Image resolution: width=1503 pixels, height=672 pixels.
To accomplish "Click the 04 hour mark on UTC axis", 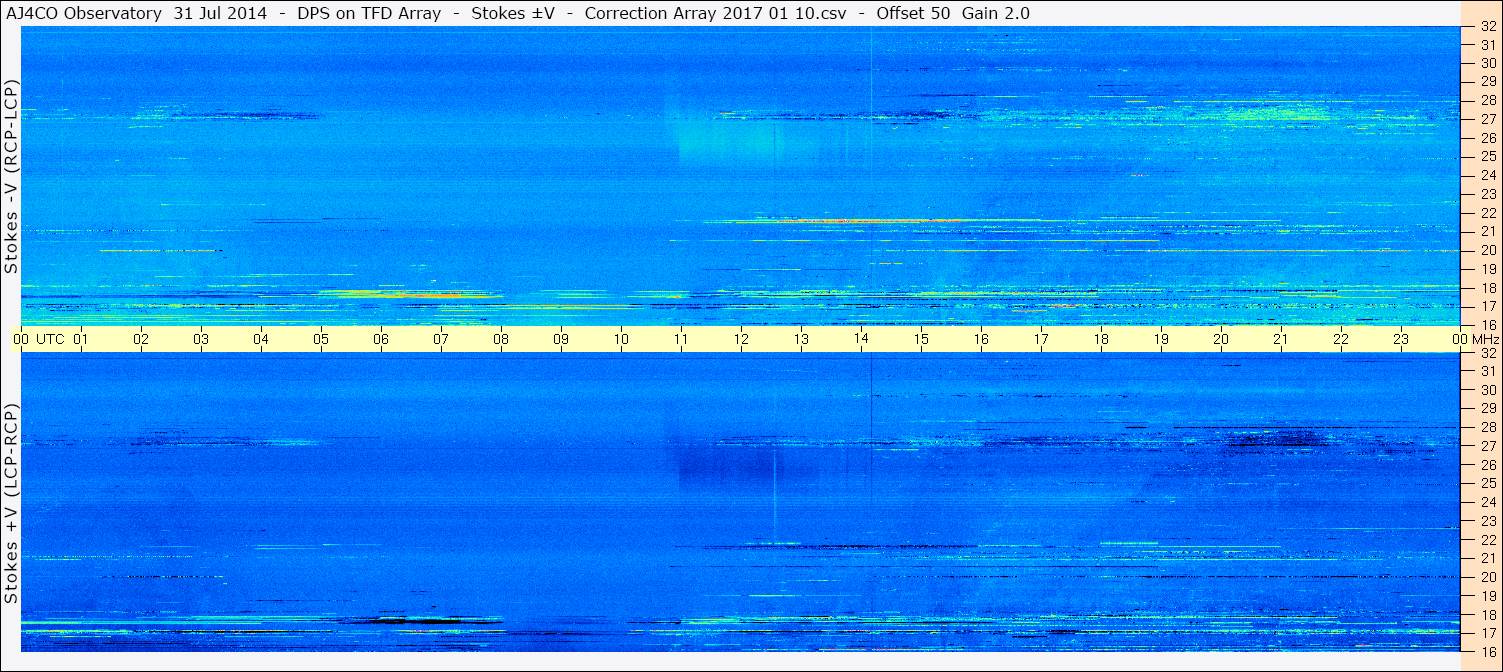I will pyautogui.click(x=261, y=339).
